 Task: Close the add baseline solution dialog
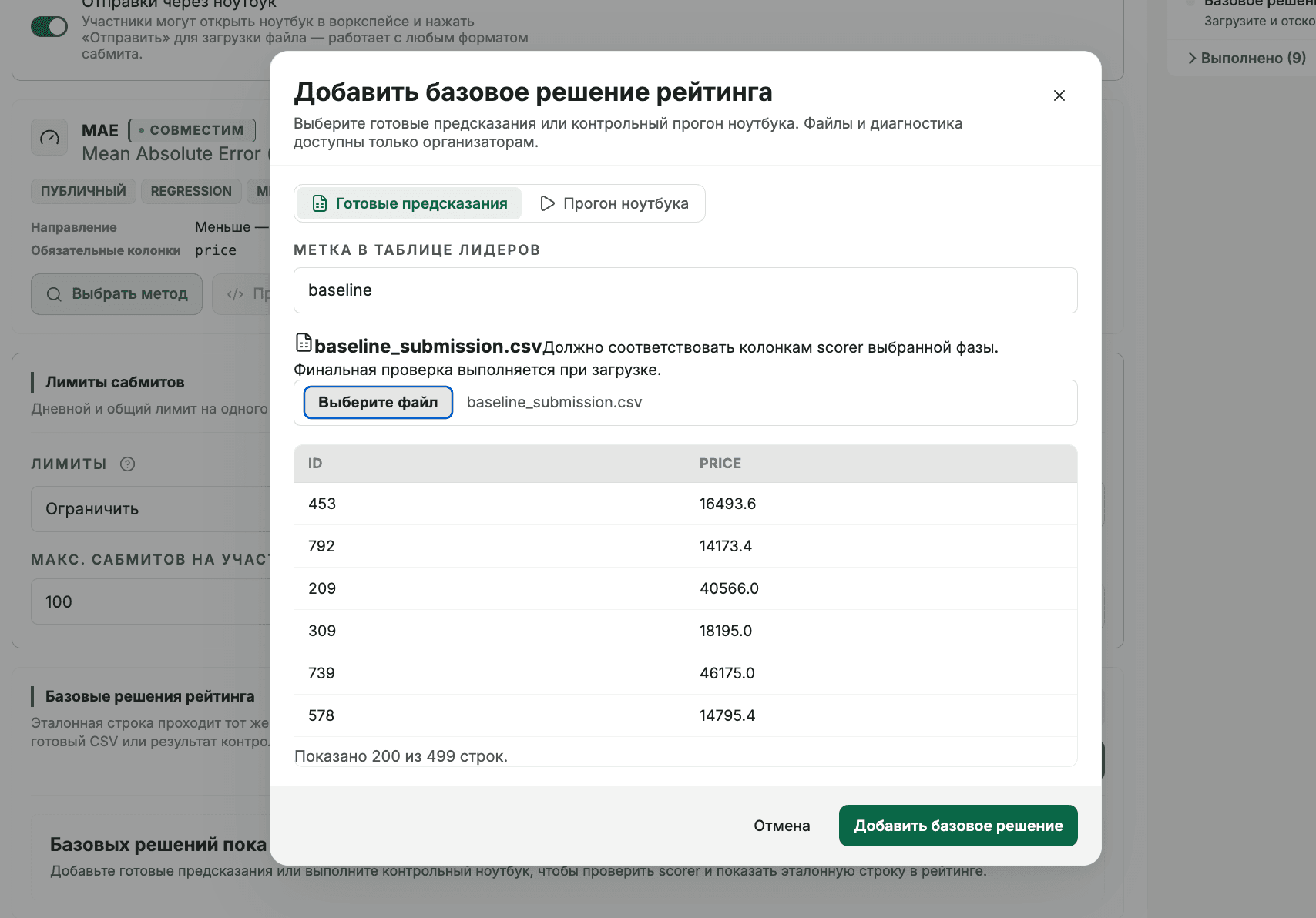(x=1059, y=95)
